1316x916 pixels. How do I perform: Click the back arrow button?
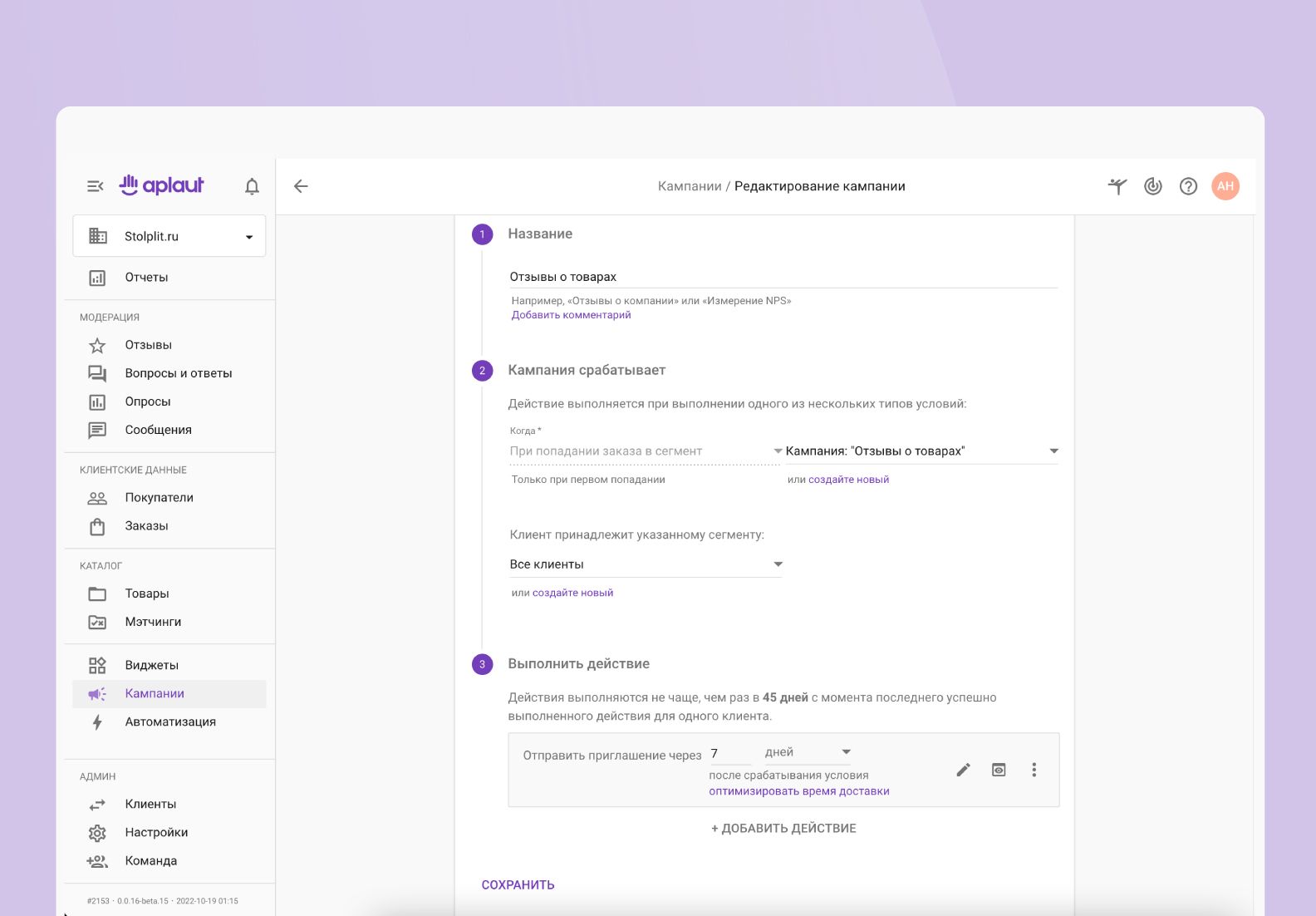[301, 186]
